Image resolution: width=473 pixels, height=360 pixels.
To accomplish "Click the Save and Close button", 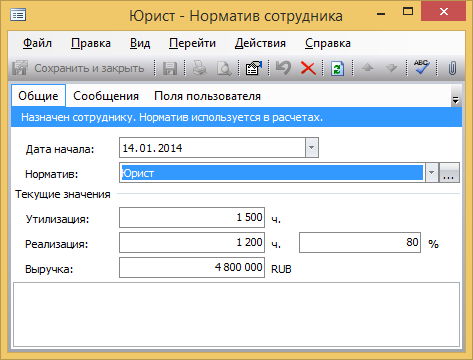I will tap(79, 68).
